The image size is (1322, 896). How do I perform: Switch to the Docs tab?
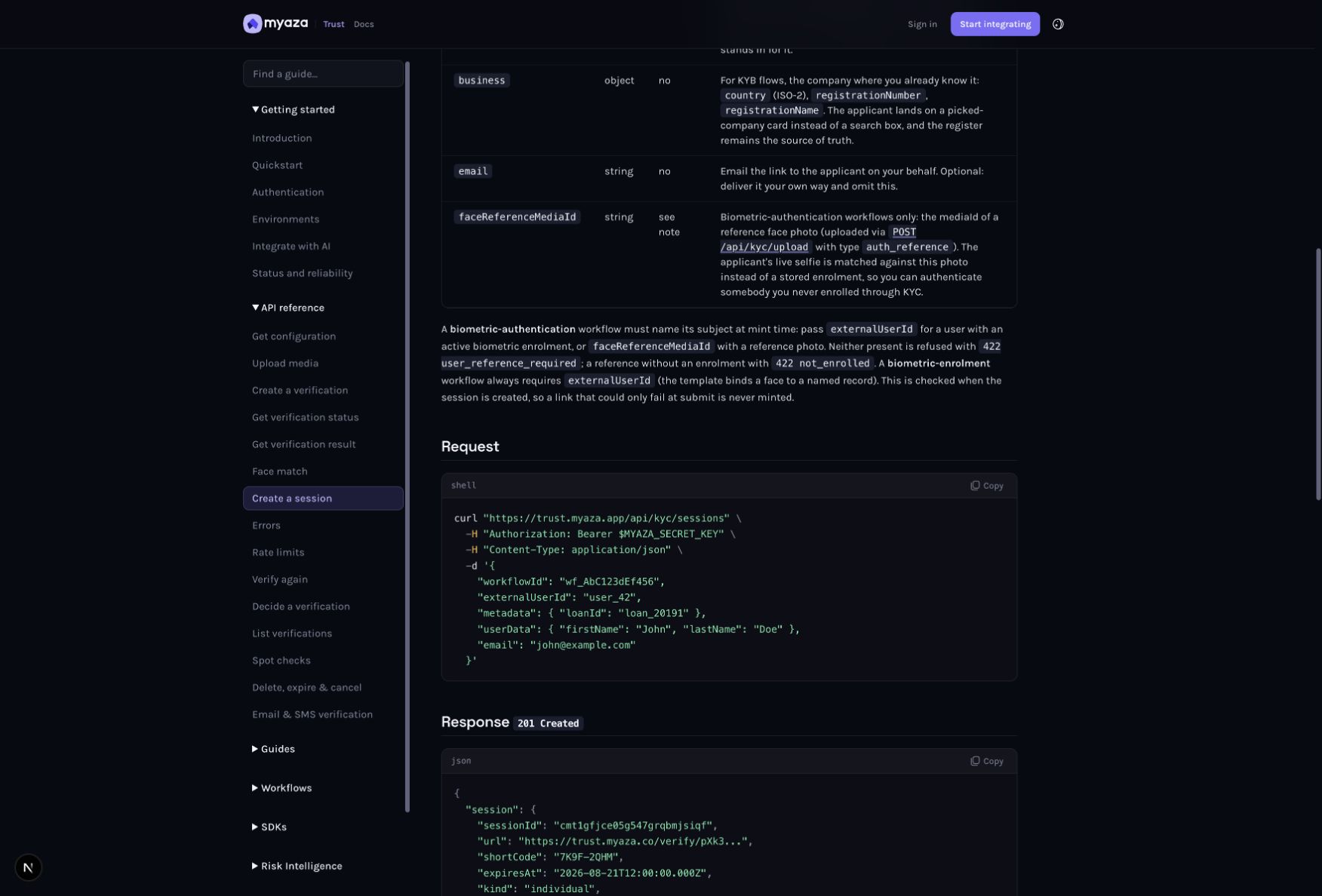click(x=364, y=24)
